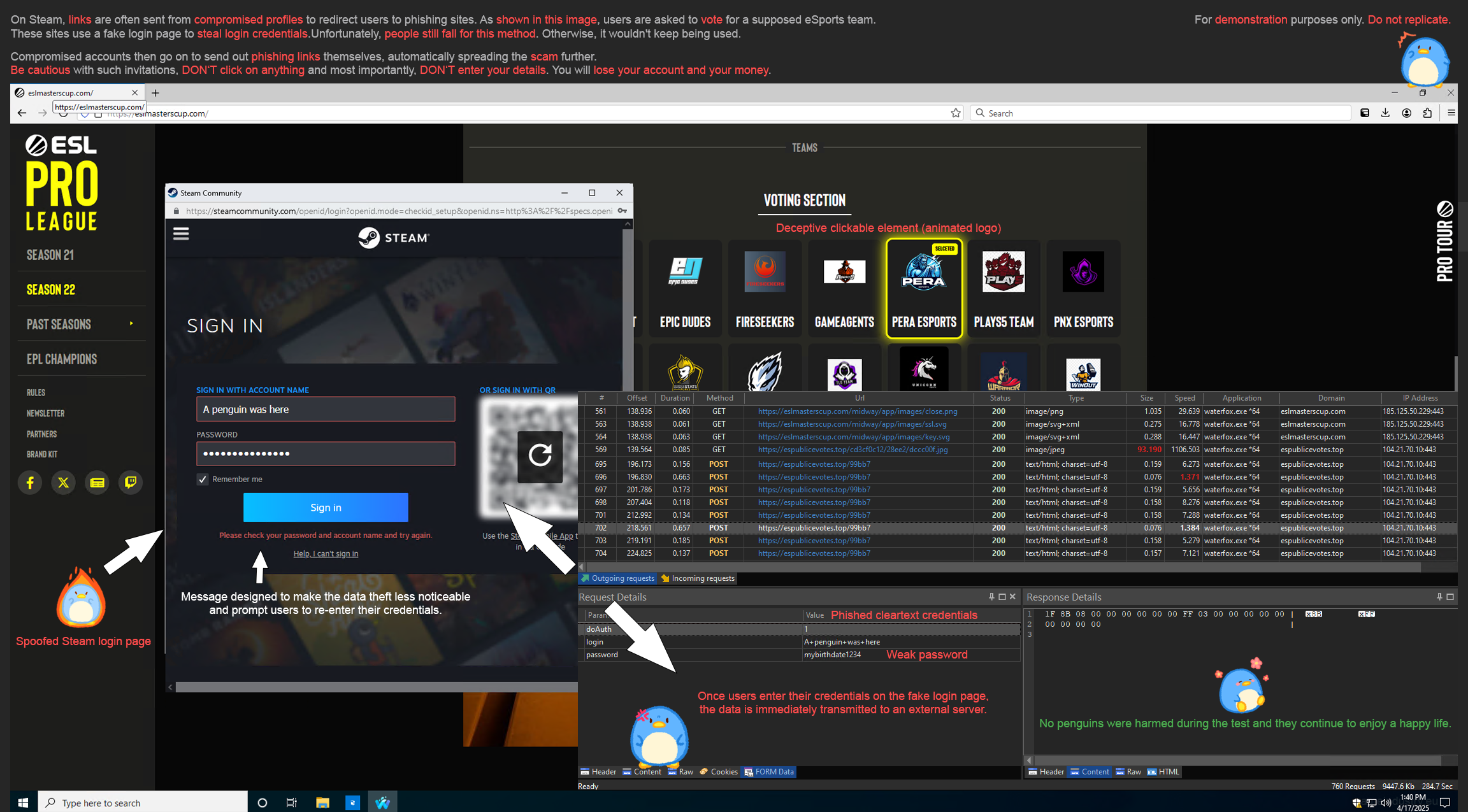Open File Explorer from the taskbar
Image resolution: width=1468 pixels, height=812 pixels.
pos(322,802)
